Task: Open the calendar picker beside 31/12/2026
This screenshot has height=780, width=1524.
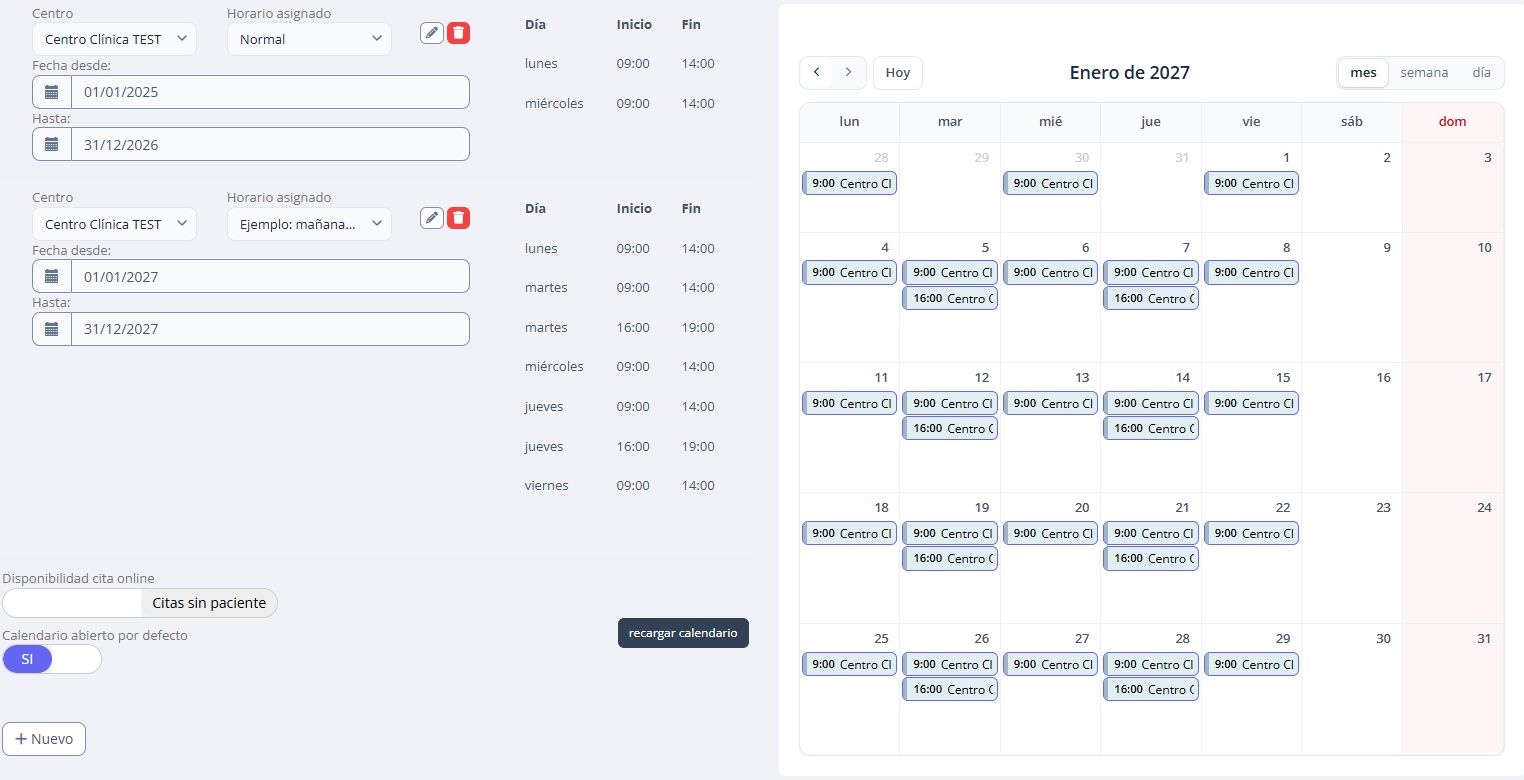Action: coord(52,144)
